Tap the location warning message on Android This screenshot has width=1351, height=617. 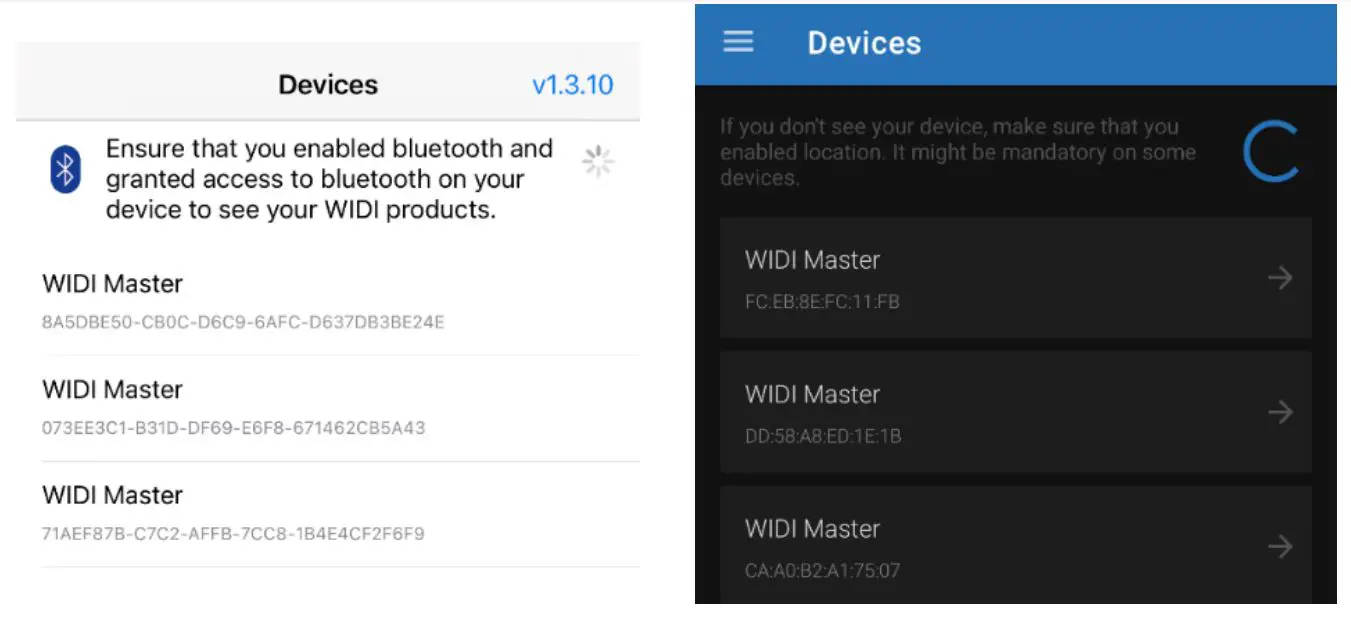pyautogui.click(x=957, y=151)
